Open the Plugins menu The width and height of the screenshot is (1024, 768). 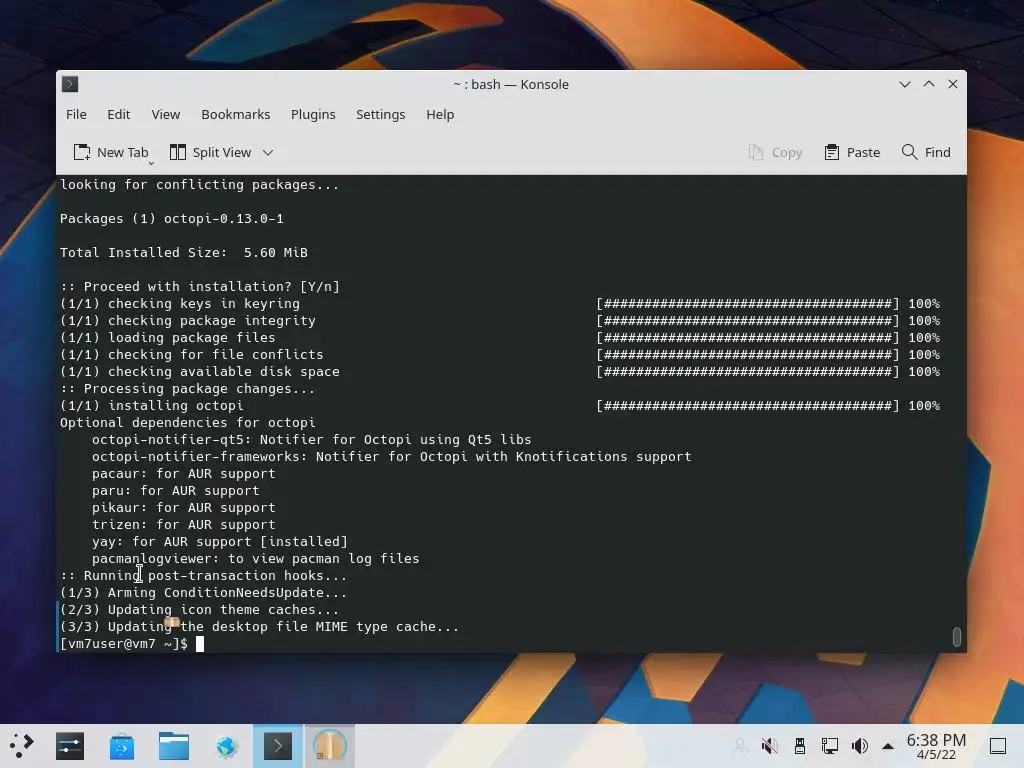pyautogui.click(x=313, y=114)
